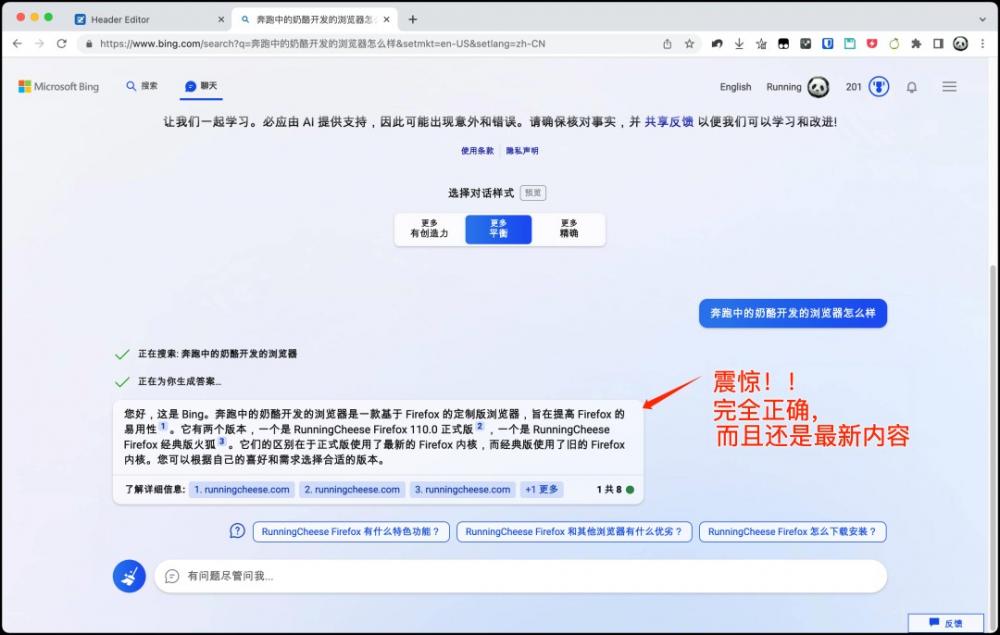Ask RunningCheese Firefox 有什么特色功能？
The image size is (1000, 635).
(351, 532)
